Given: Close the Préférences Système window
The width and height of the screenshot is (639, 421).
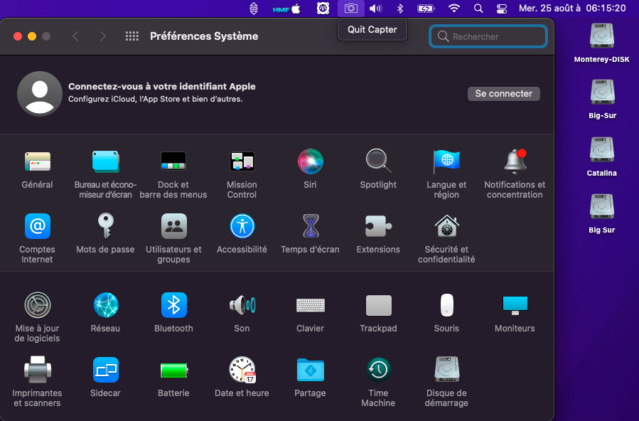Looking at the screenshot, I should pos(18,36).
